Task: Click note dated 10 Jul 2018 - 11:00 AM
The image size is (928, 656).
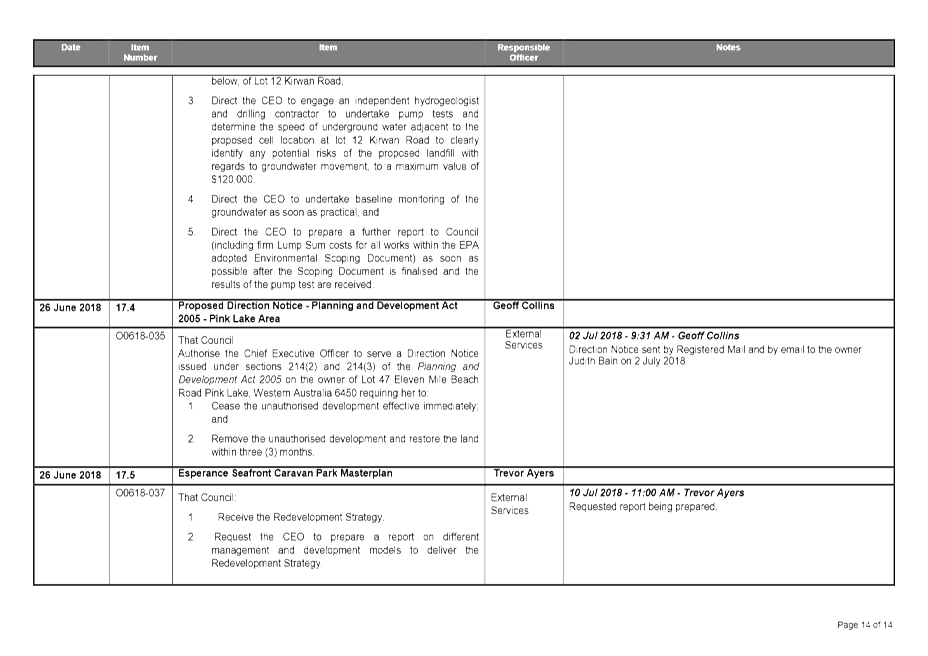Action: pyautogui.click(x=656, y=493)
